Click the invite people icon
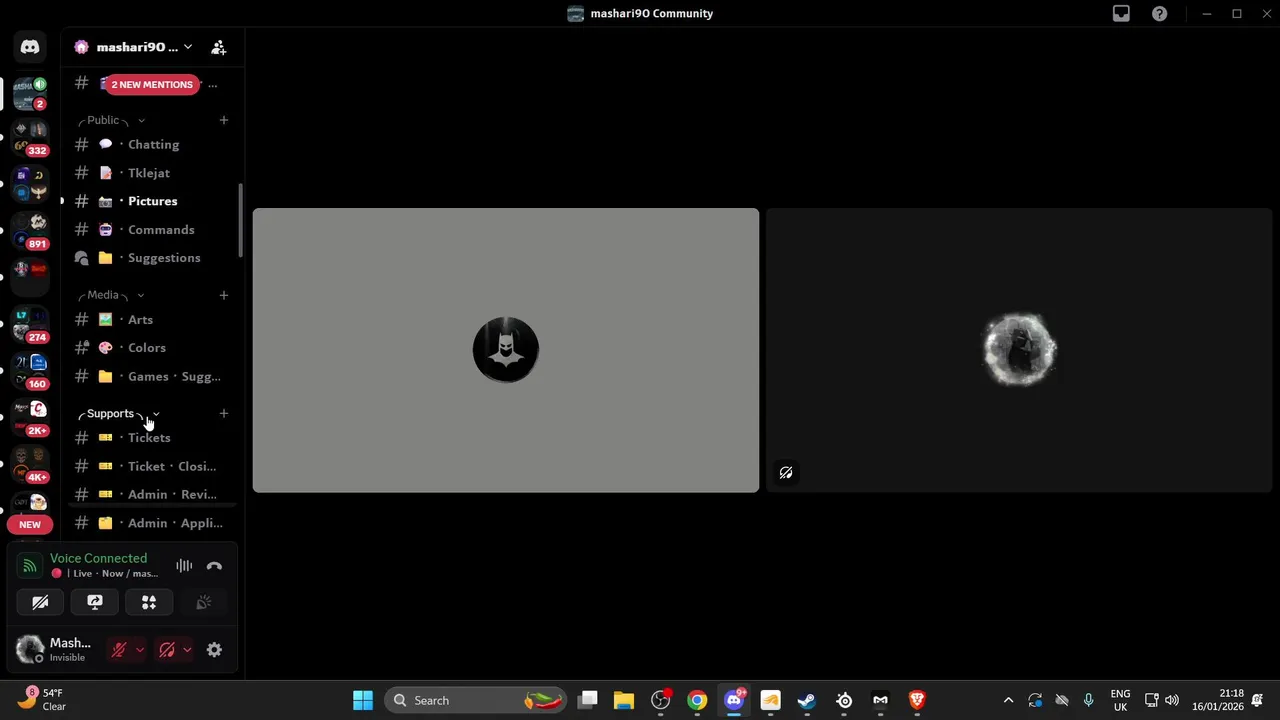Screen dimensions: 1280x720 point(218,47)
